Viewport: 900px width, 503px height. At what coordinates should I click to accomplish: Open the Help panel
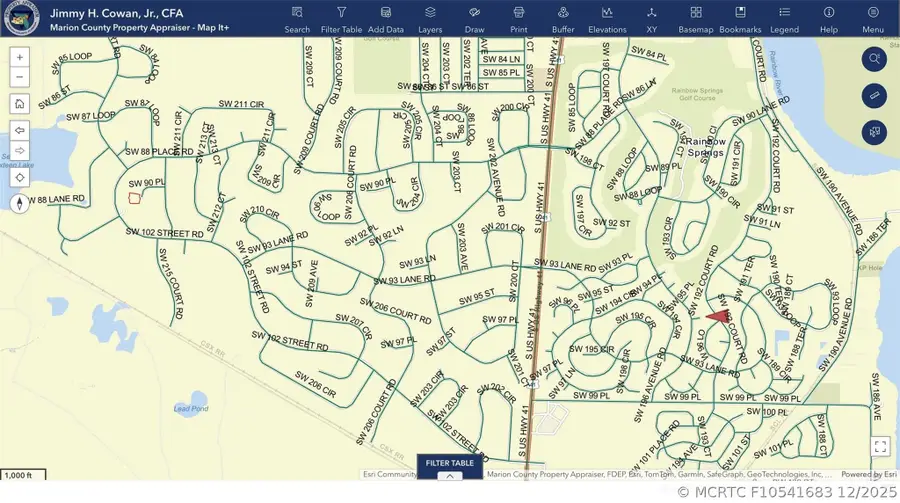[x=829, y=19]
